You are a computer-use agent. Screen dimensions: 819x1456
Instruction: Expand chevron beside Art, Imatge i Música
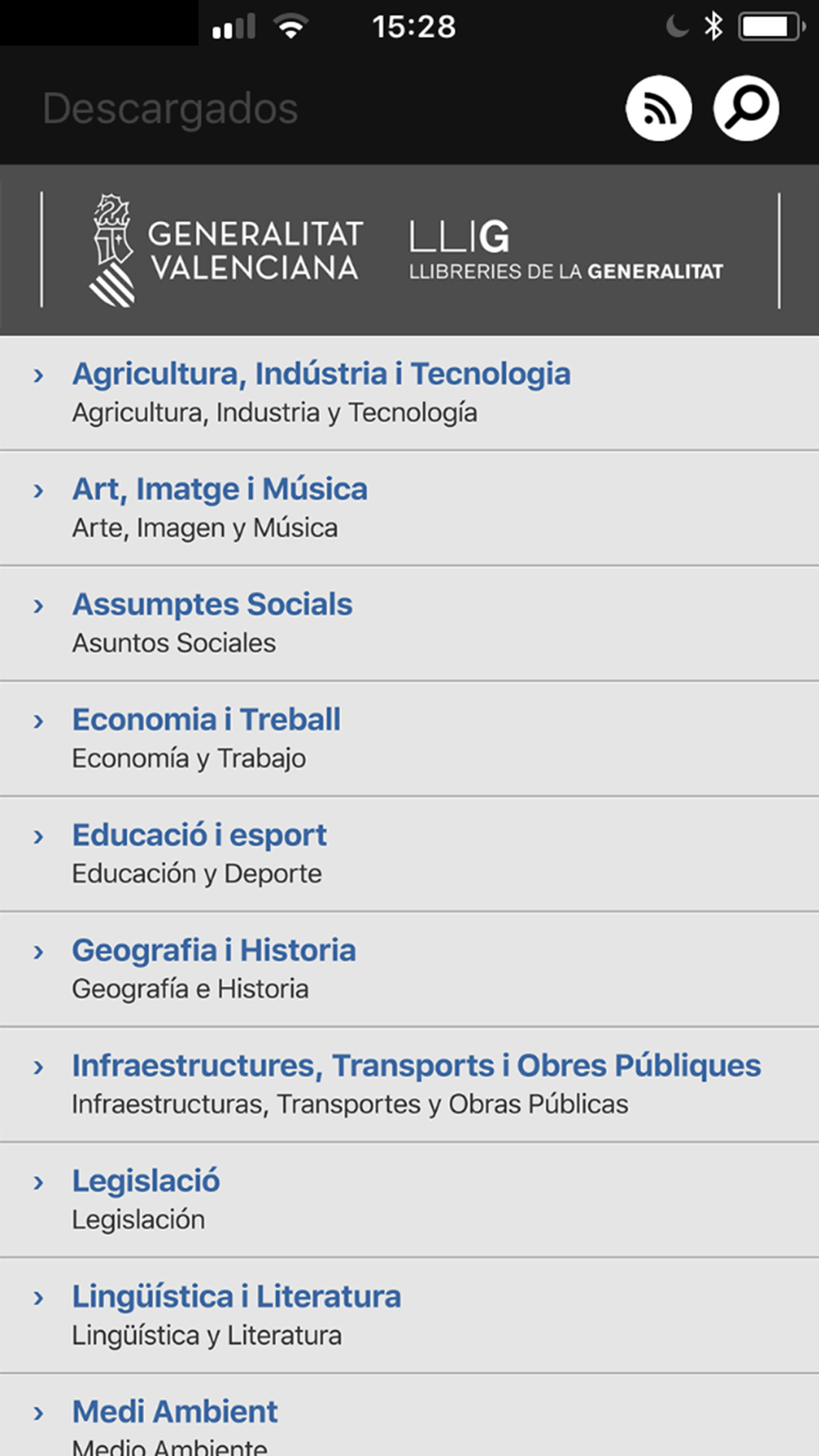pyautogui.click(x=38, y=491)
